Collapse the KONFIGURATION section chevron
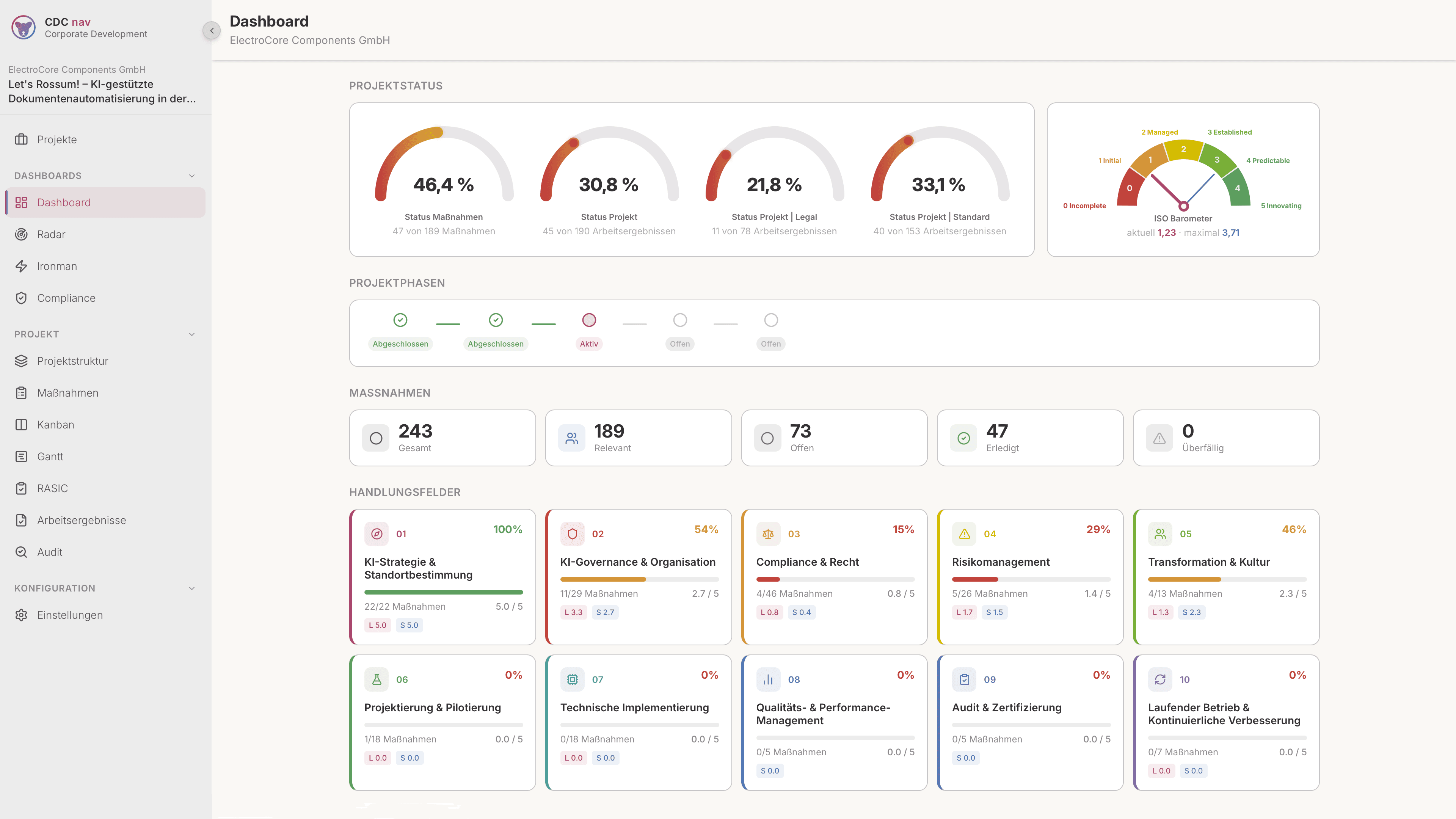The height and width of the screenshot is (819, 1456). click(191, 588)
